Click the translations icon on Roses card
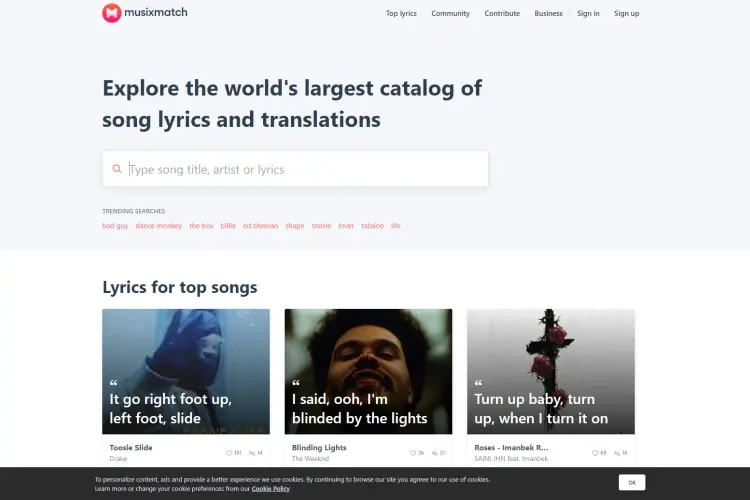 click(617, 453)
